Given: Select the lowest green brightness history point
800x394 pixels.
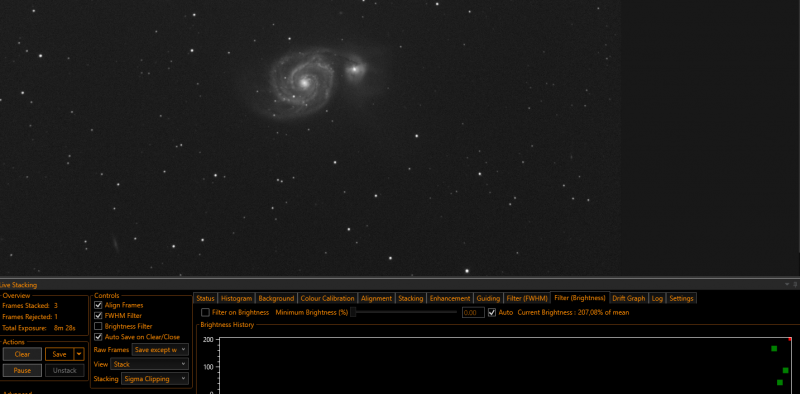Looking at the screenshot, I should (780, 382).
